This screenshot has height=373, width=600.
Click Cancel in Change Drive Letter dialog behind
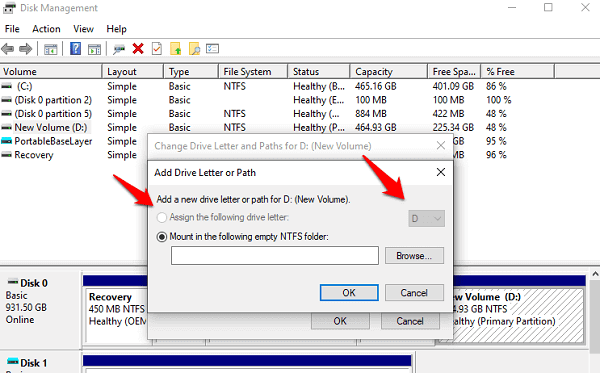pyautogui.click(x=410, y=321)
